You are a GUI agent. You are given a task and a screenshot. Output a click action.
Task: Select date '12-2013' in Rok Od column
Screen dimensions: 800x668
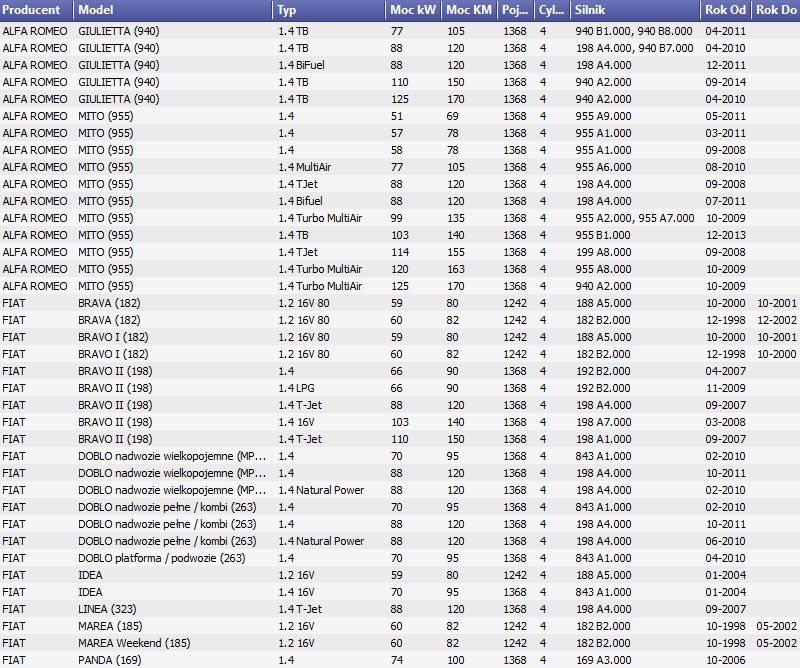(x=726, y=235)
